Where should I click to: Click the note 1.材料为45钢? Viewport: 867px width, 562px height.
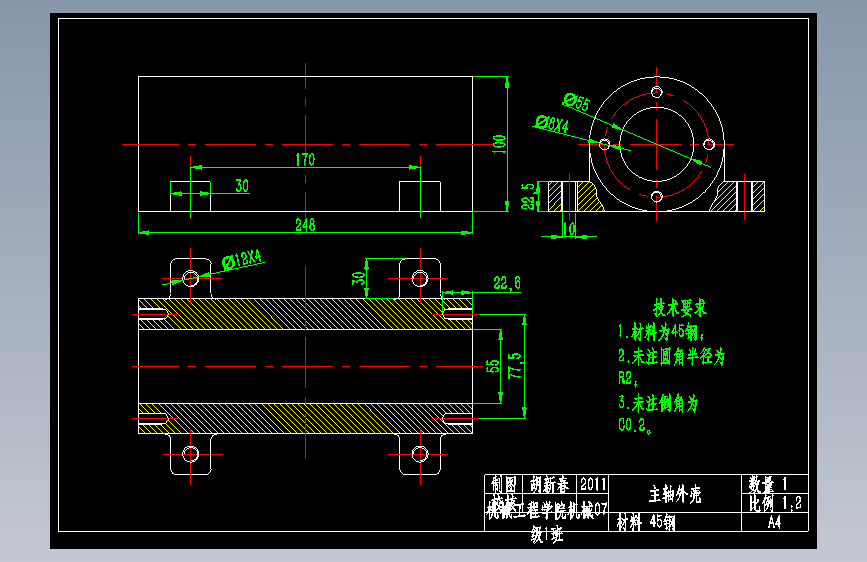pyautogui.click(x=661, y=332)
